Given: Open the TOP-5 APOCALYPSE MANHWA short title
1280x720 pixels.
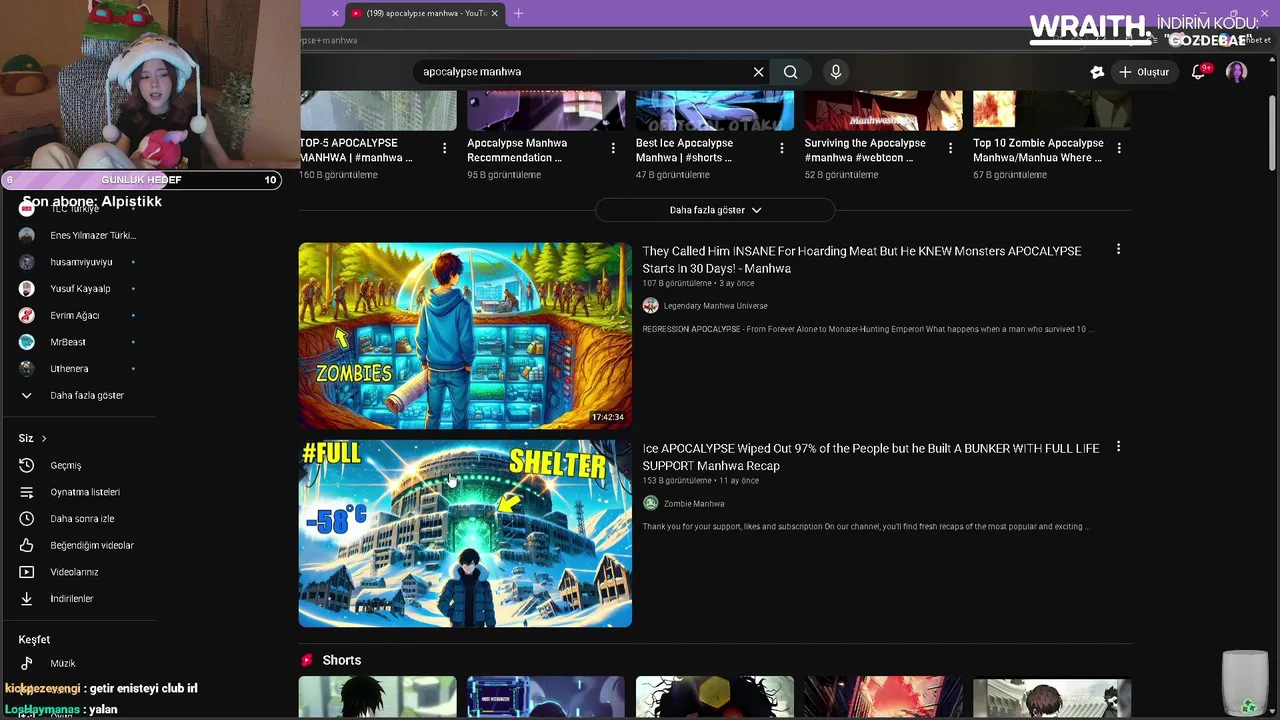Looking at the screenshot, I should pyautogui.click(x=355, y=150).
